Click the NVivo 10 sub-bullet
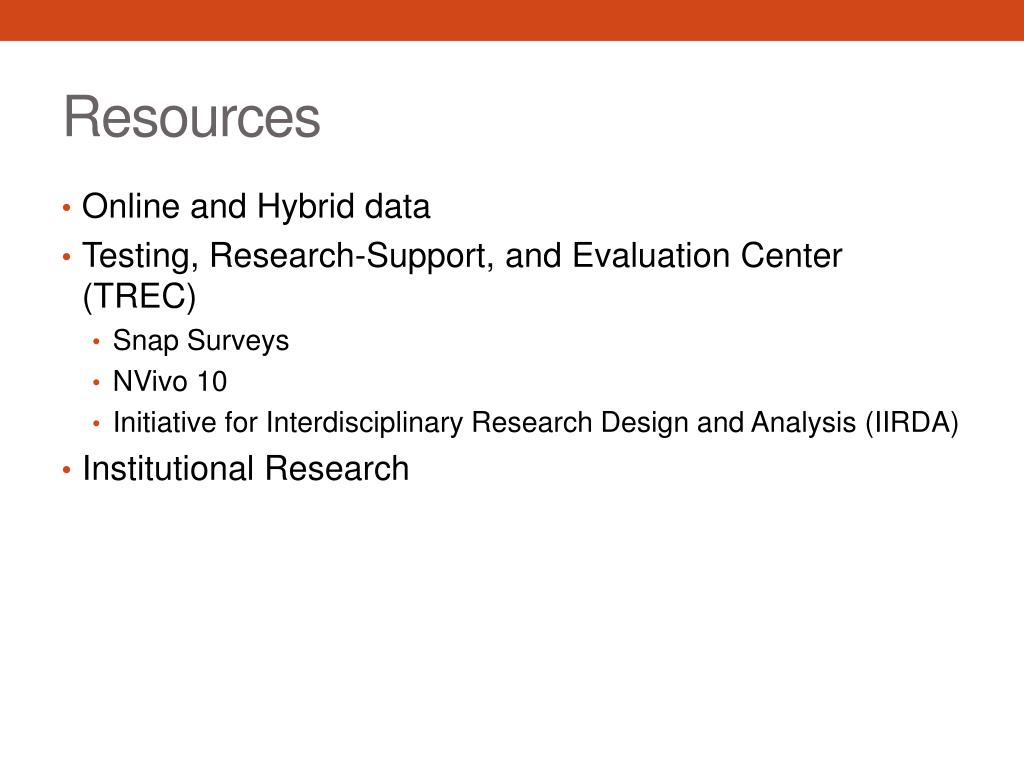Viewport: 1024px width, 768px height. [x=170, y=381]
